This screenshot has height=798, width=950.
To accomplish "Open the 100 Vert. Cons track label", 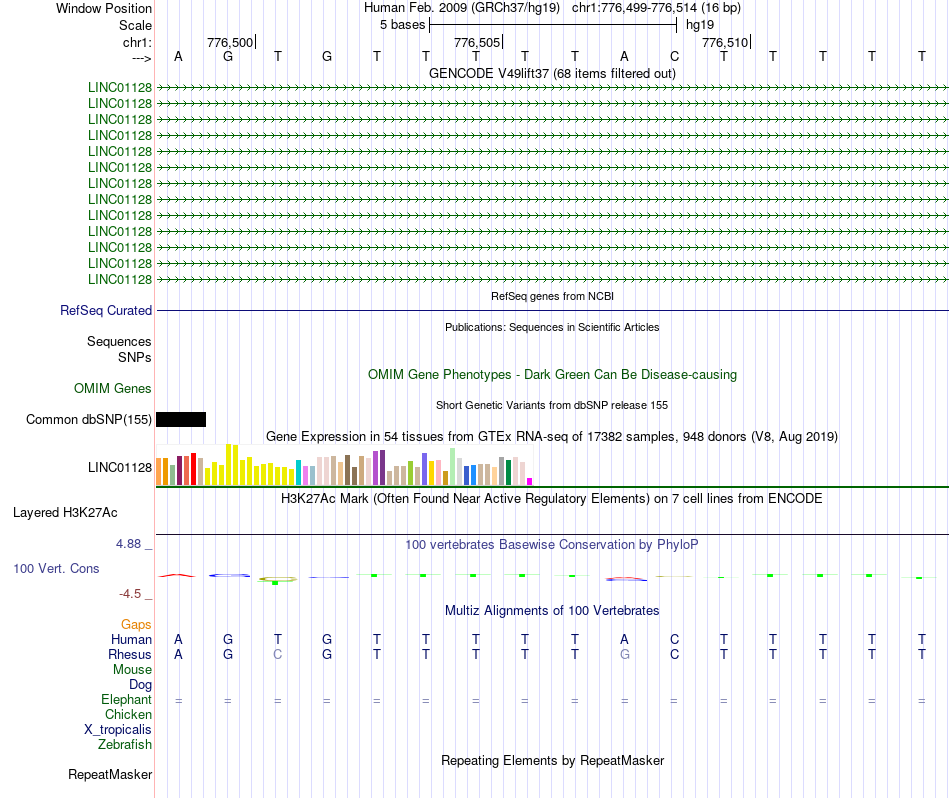I will (56, 568).
